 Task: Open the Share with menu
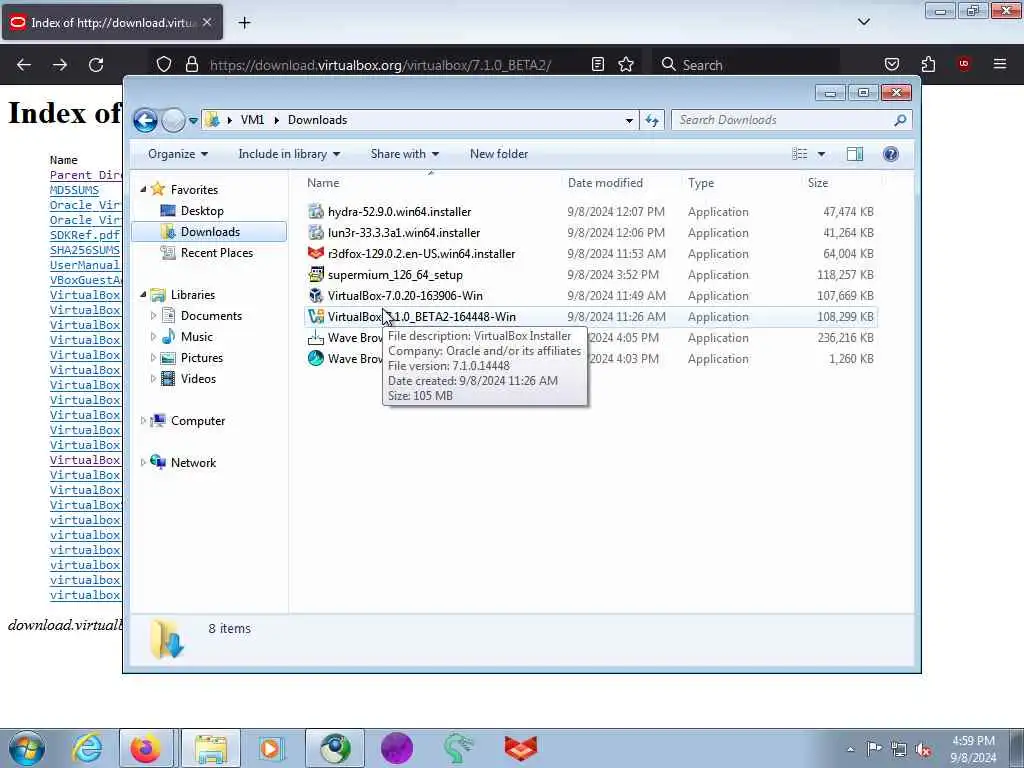point(405,154)
